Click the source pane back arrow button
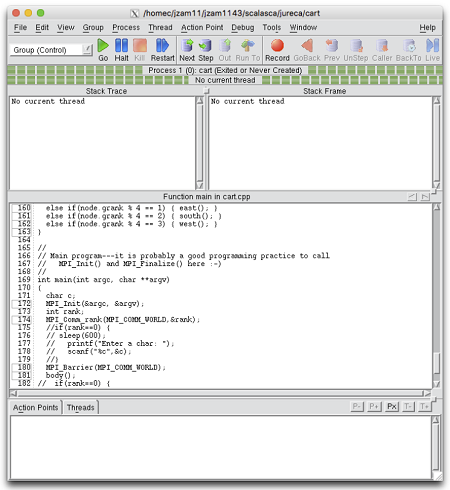 pyautogui.click(x=412, y=197)
